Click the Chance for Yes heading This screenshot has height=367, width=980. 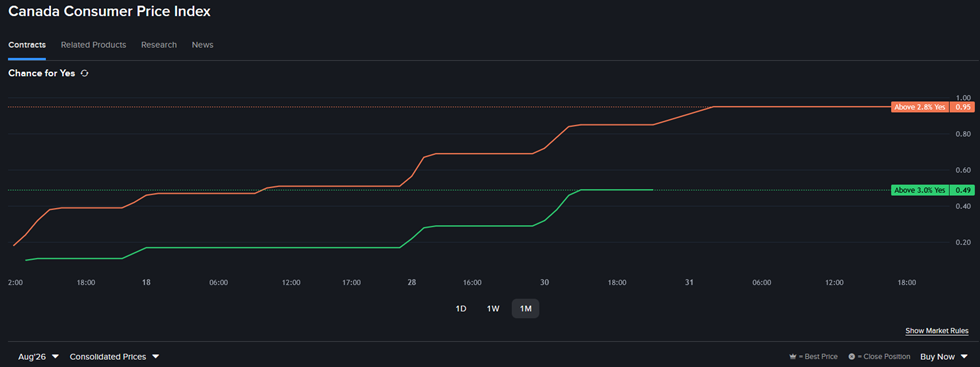pos(42,73)
